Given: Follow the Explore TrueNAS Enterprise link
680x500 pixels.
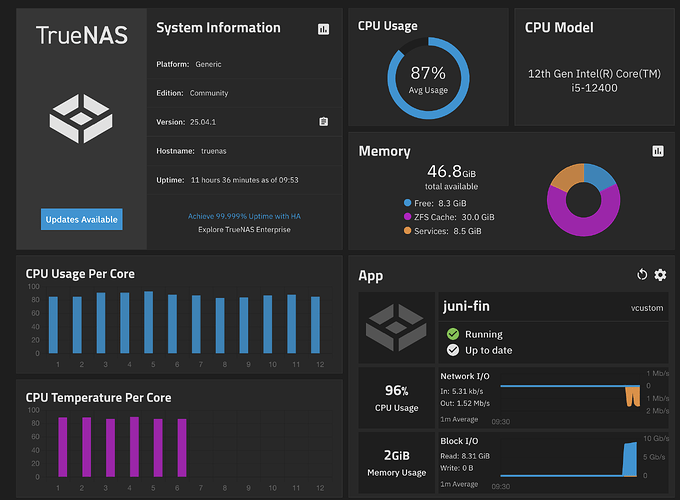Looking at the screenshot, I should tap(245, 230).
